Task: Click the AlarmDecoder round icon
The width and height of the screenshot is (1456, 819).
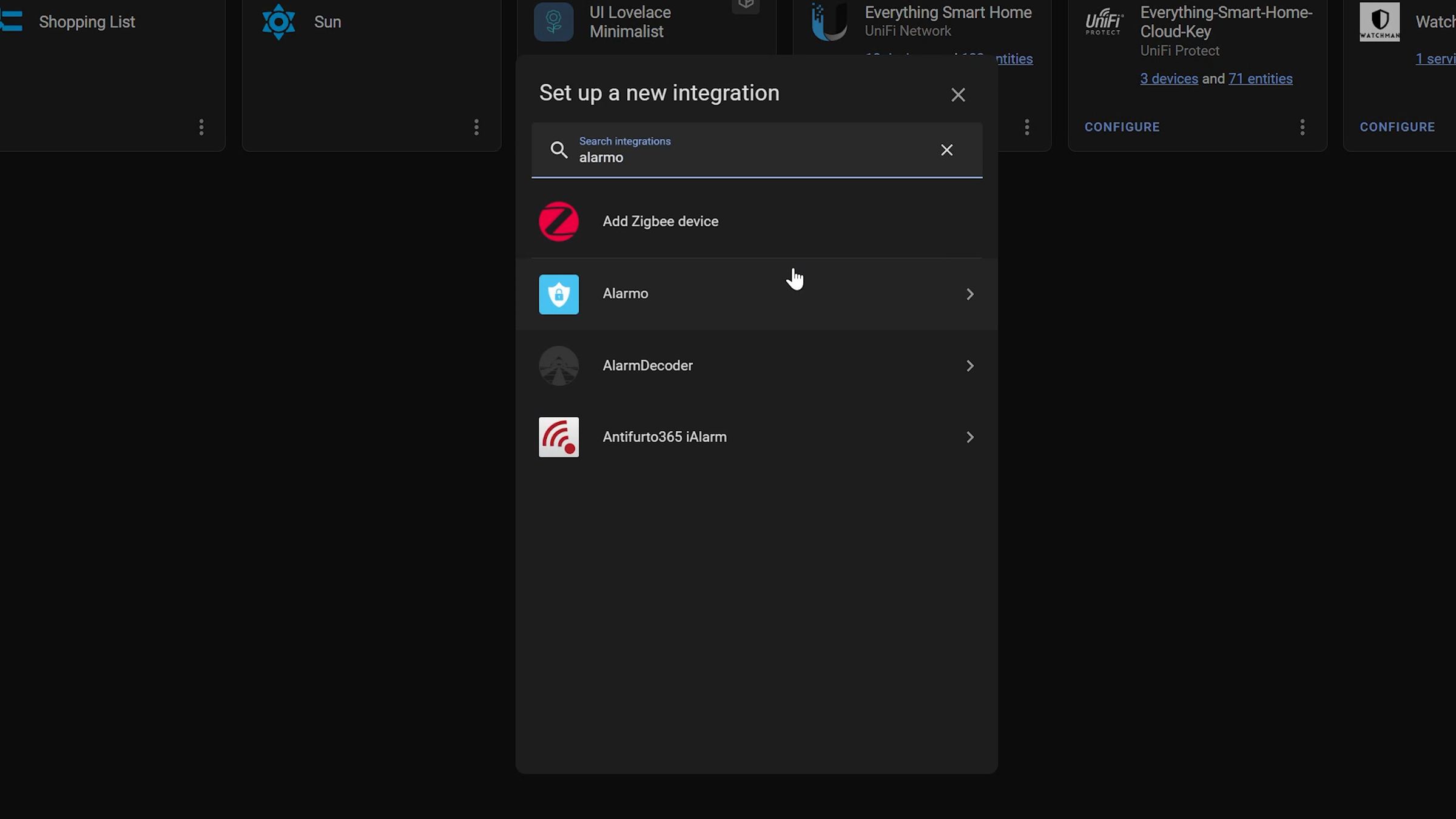Action: point(559,366)
